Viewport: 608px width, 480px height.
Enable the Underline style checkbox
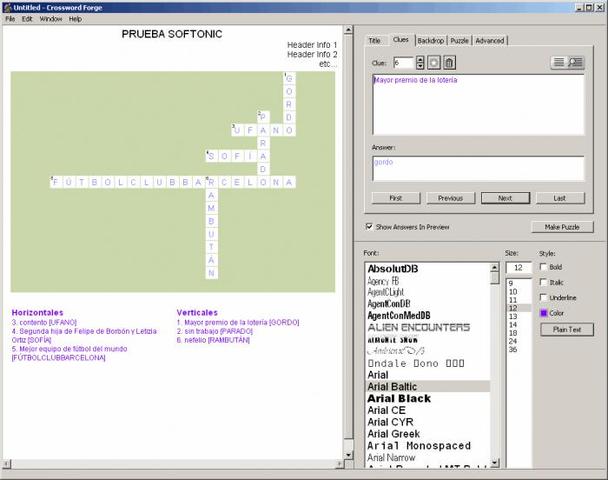[x=544, y=297]
